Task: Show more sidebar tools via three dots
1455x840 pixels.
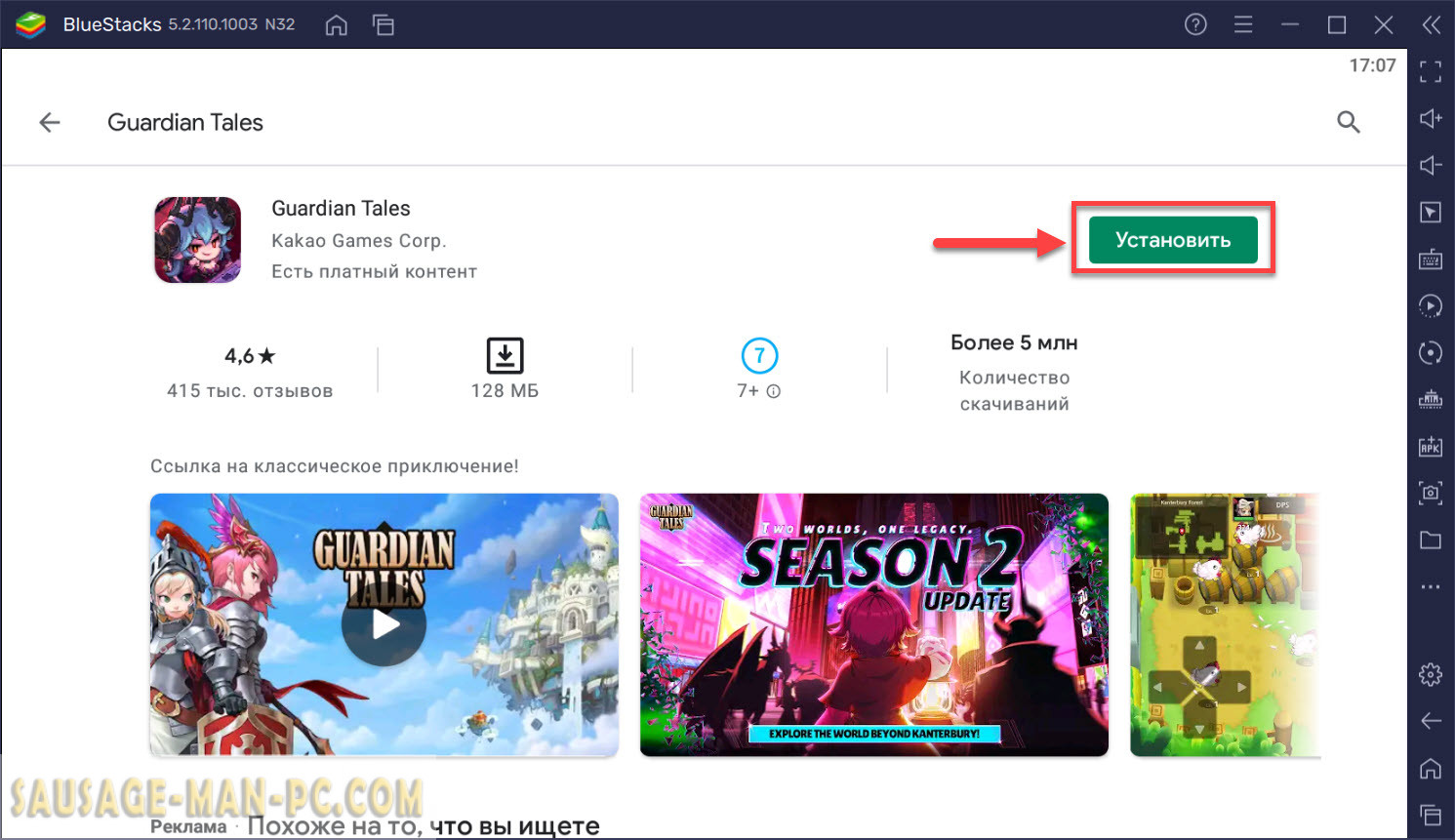Action: click(1431, 587)
